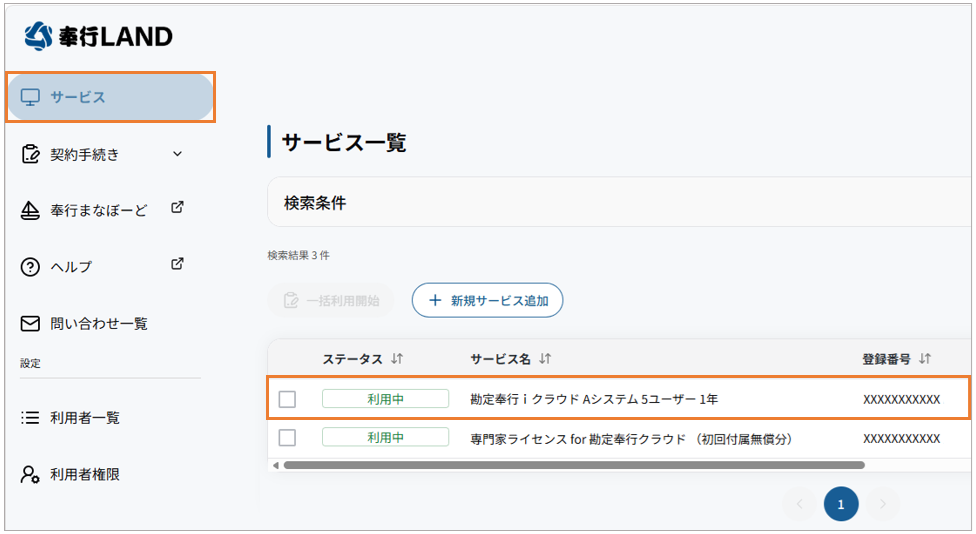Click 検索結果 3 件 result count
The width and height of the screenshot is (976, 534).
(299, 255)
